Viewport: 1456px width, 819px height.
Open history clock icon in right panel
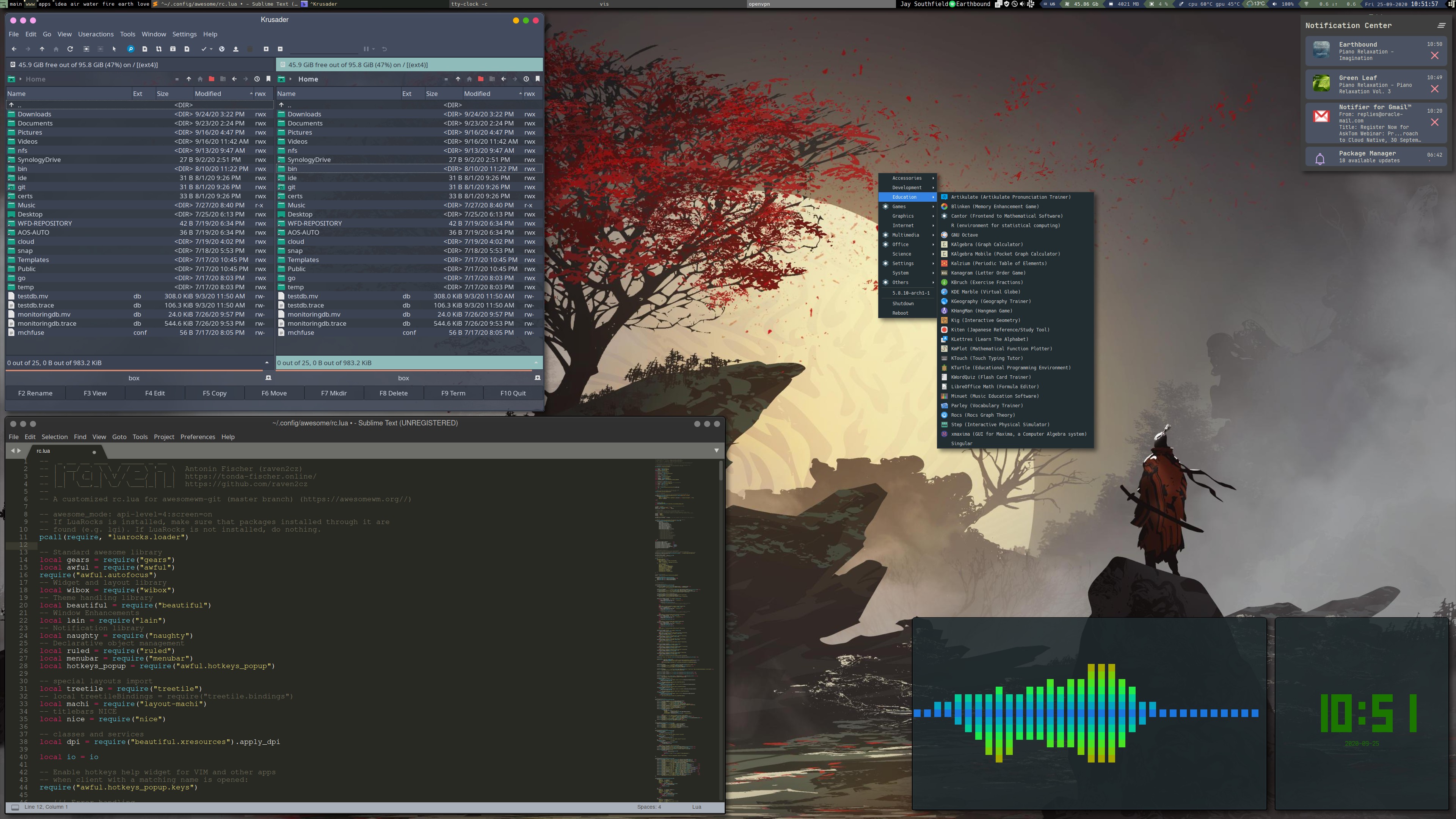[526, 79]
